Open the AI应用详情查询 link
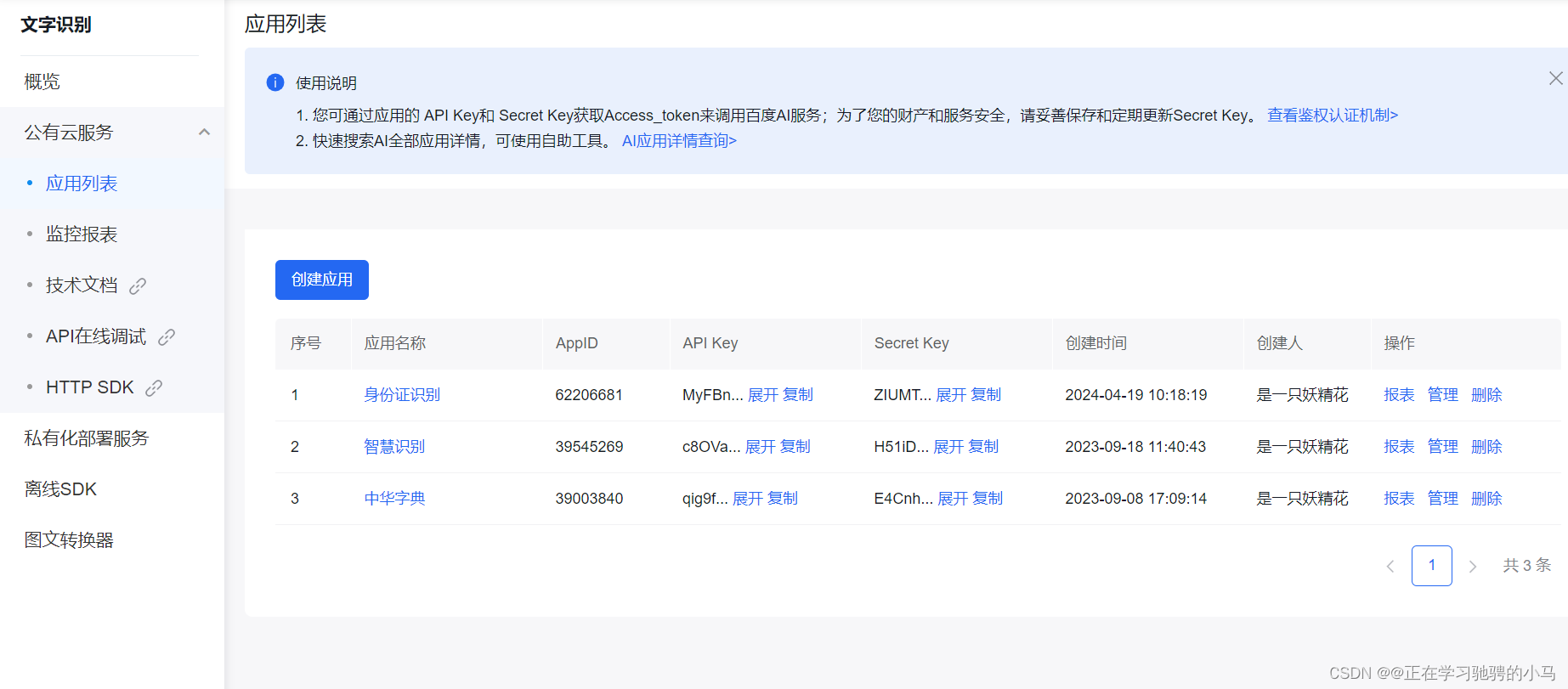 point(679,141)
